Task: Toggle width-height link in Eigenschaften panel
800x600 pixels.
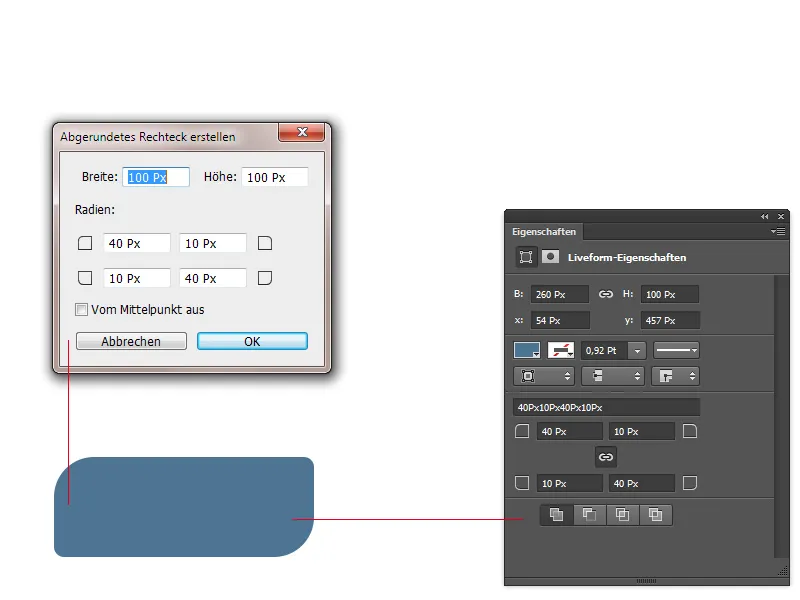Action: tap(606, 294)
